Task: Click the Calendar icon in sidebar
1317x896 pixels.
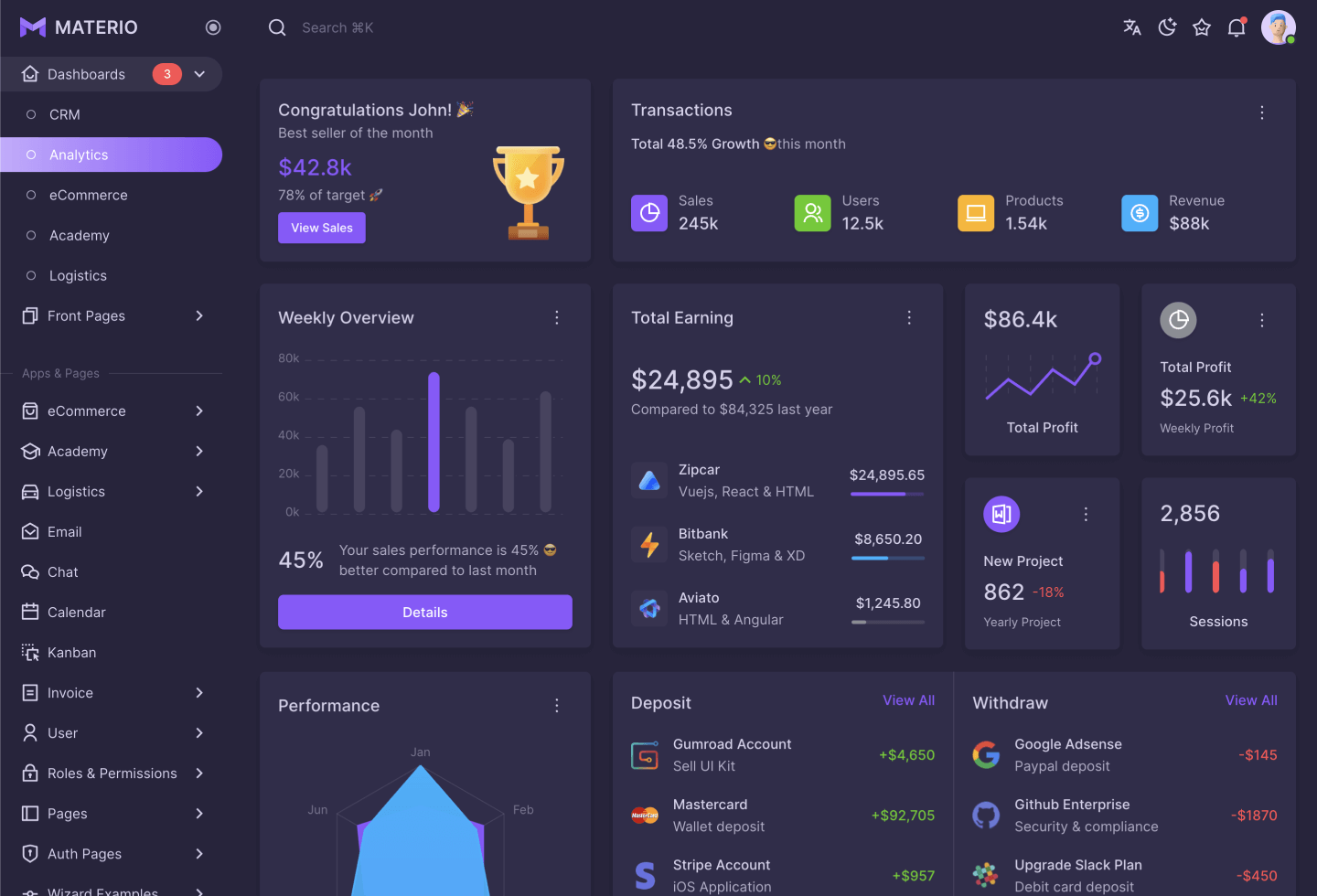Action: pyautogui.click(x=30, y=612)
